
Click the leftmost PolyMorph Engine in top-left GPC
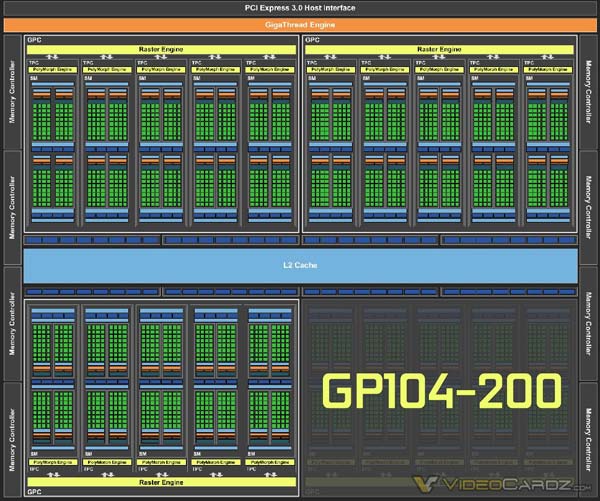coord(53,70)
